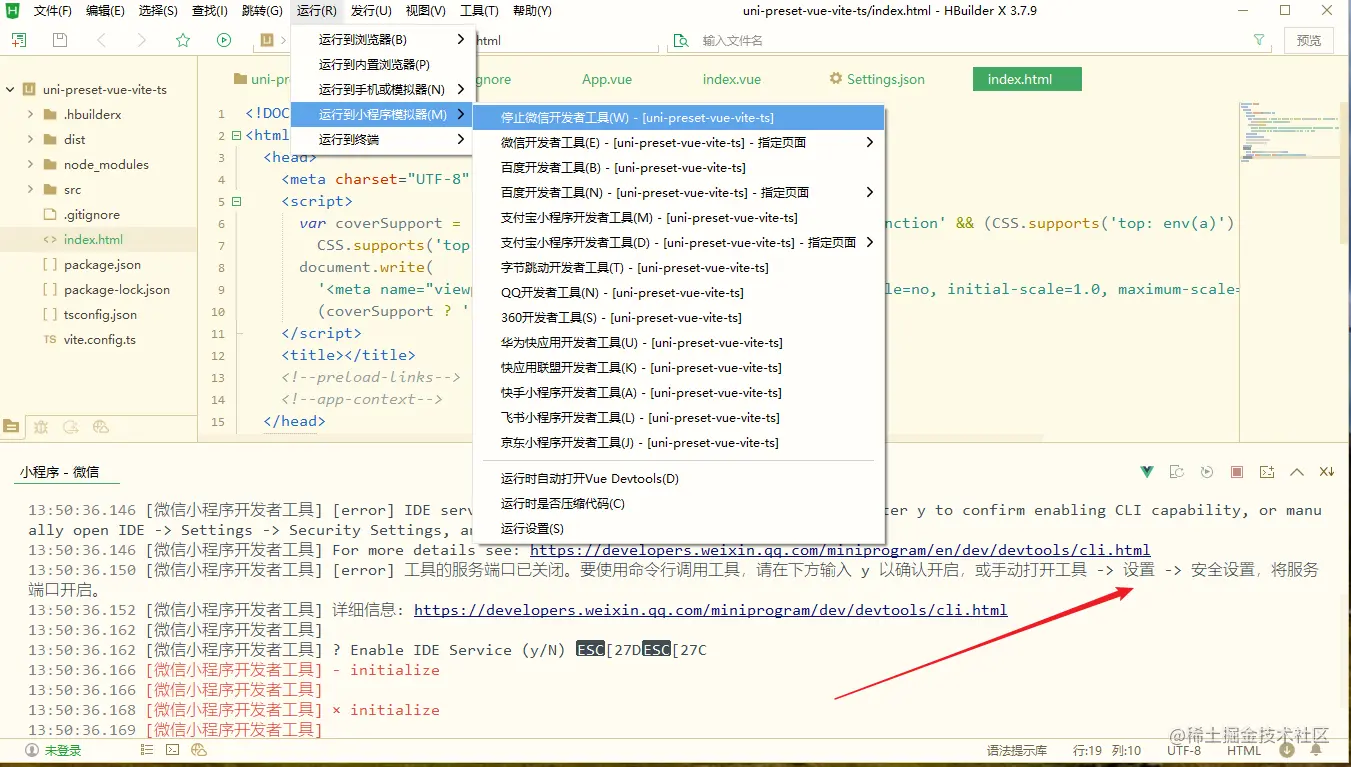Switch to the Settings.json tab
1351x767 pixels.
tap(877, 80)
